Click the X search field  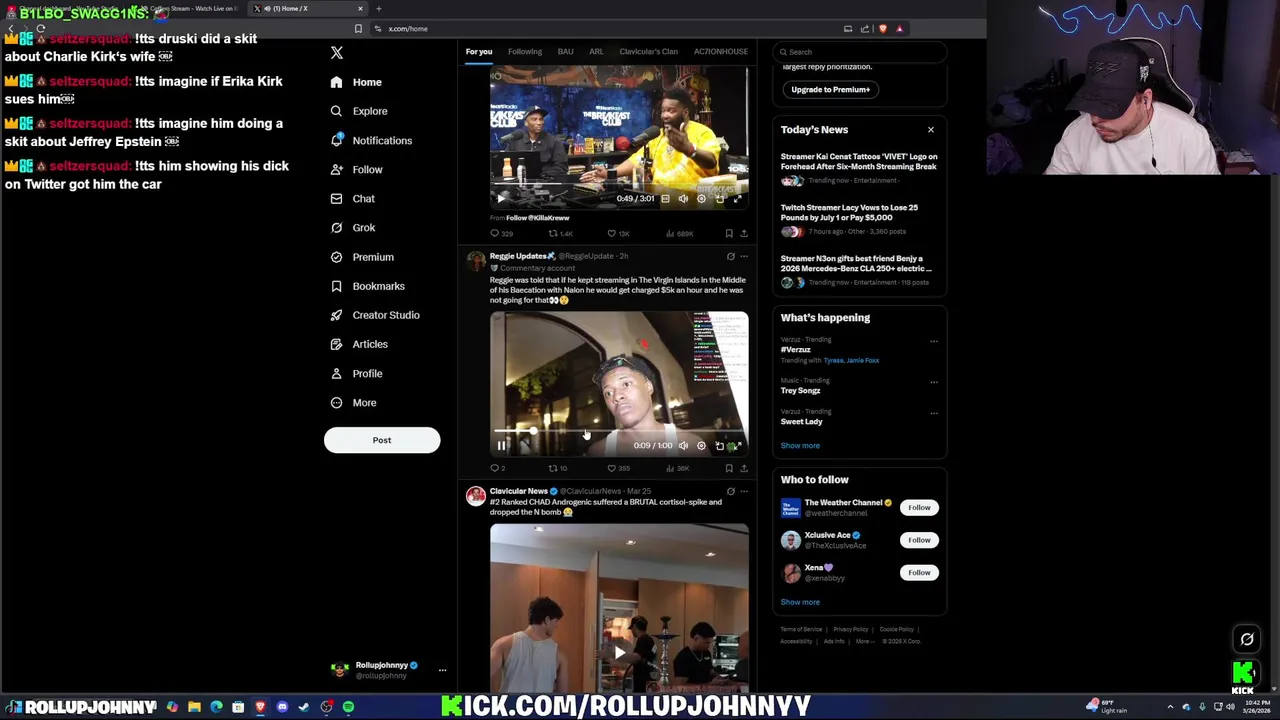click(x=860, y=51)
